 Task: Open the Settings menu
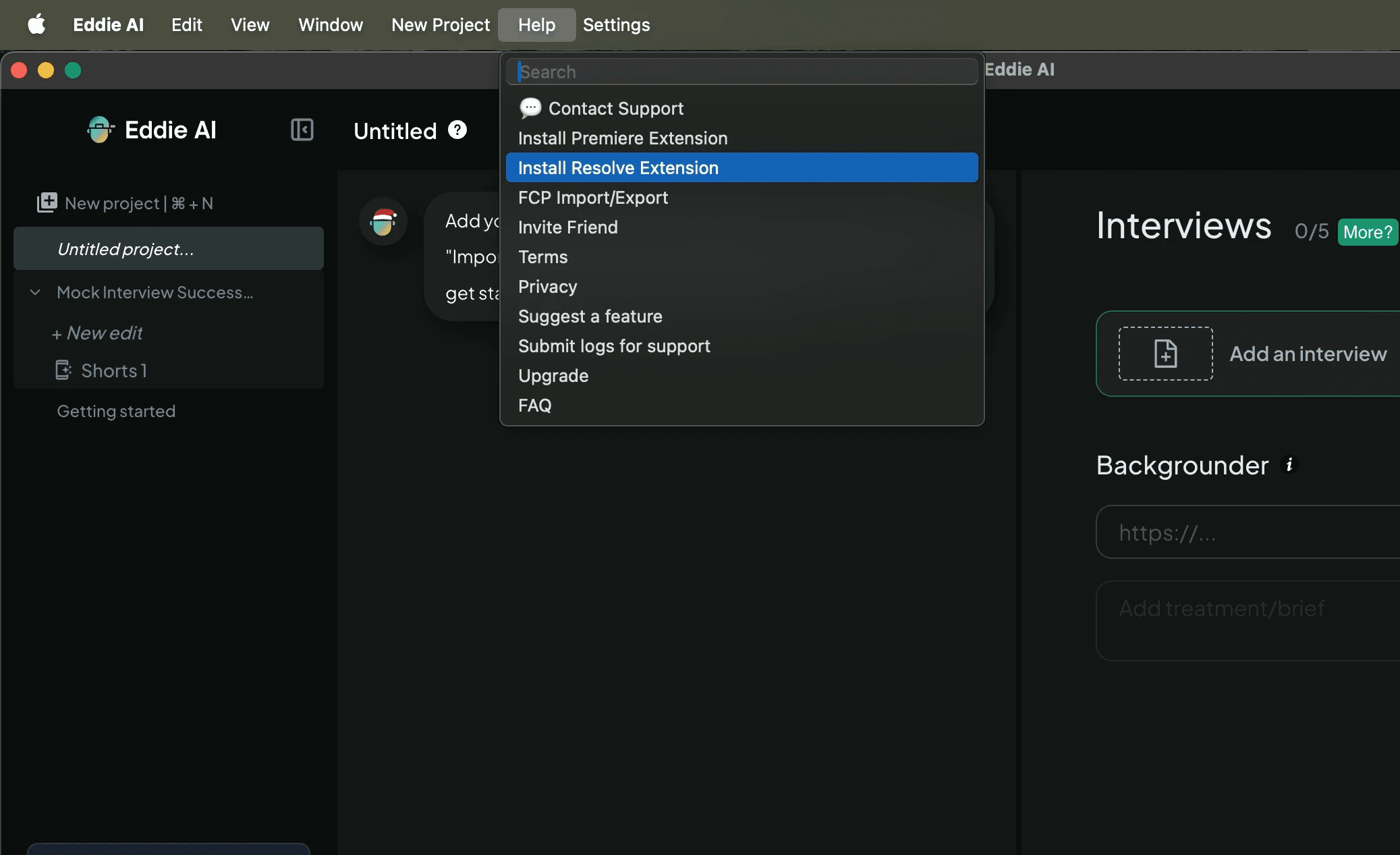tap(616, 25)
